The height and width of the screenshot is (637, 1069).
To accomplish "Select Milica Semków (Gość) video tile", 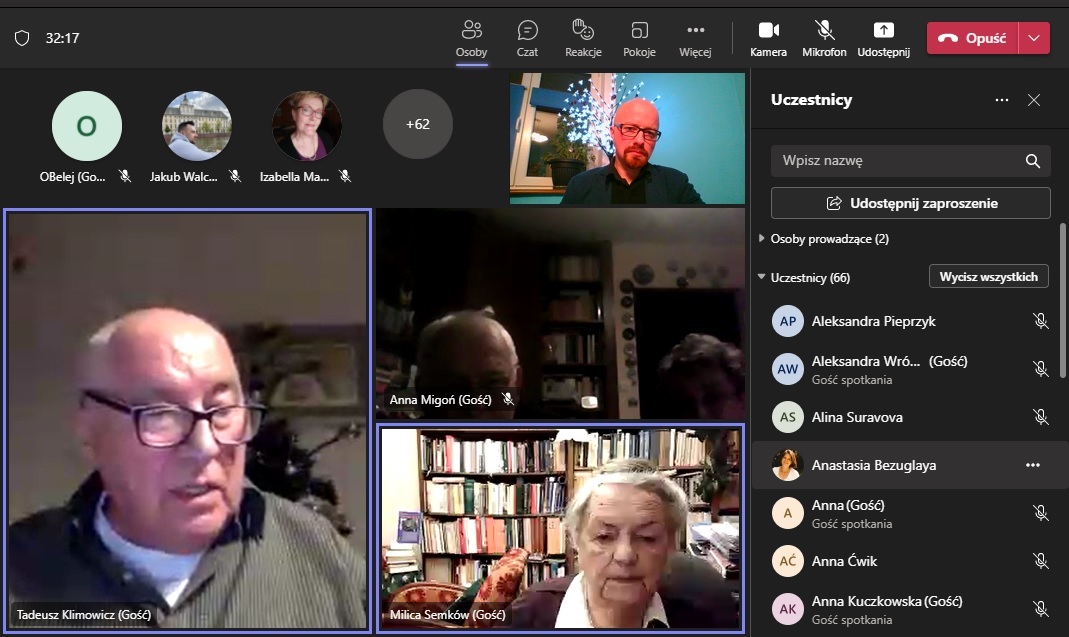I will (560, 529).
